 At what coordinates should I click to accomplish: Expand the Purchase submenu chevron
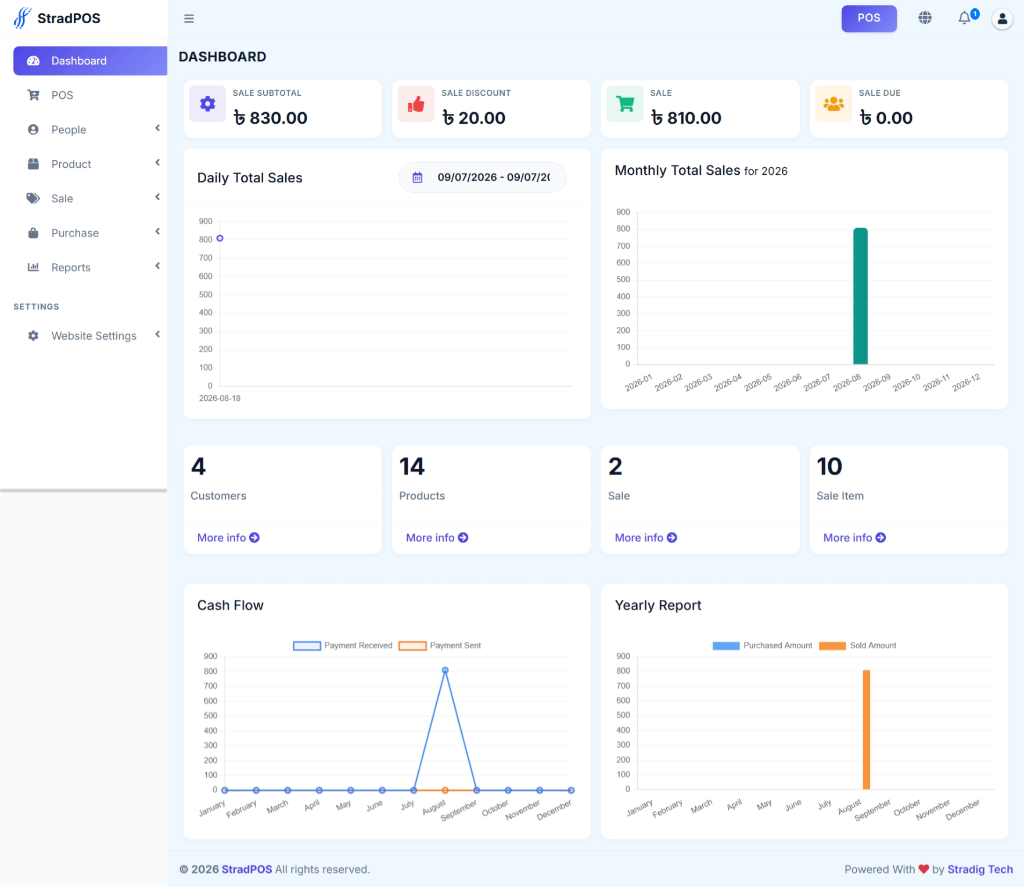pyautogui.click(x=157, y=232)
